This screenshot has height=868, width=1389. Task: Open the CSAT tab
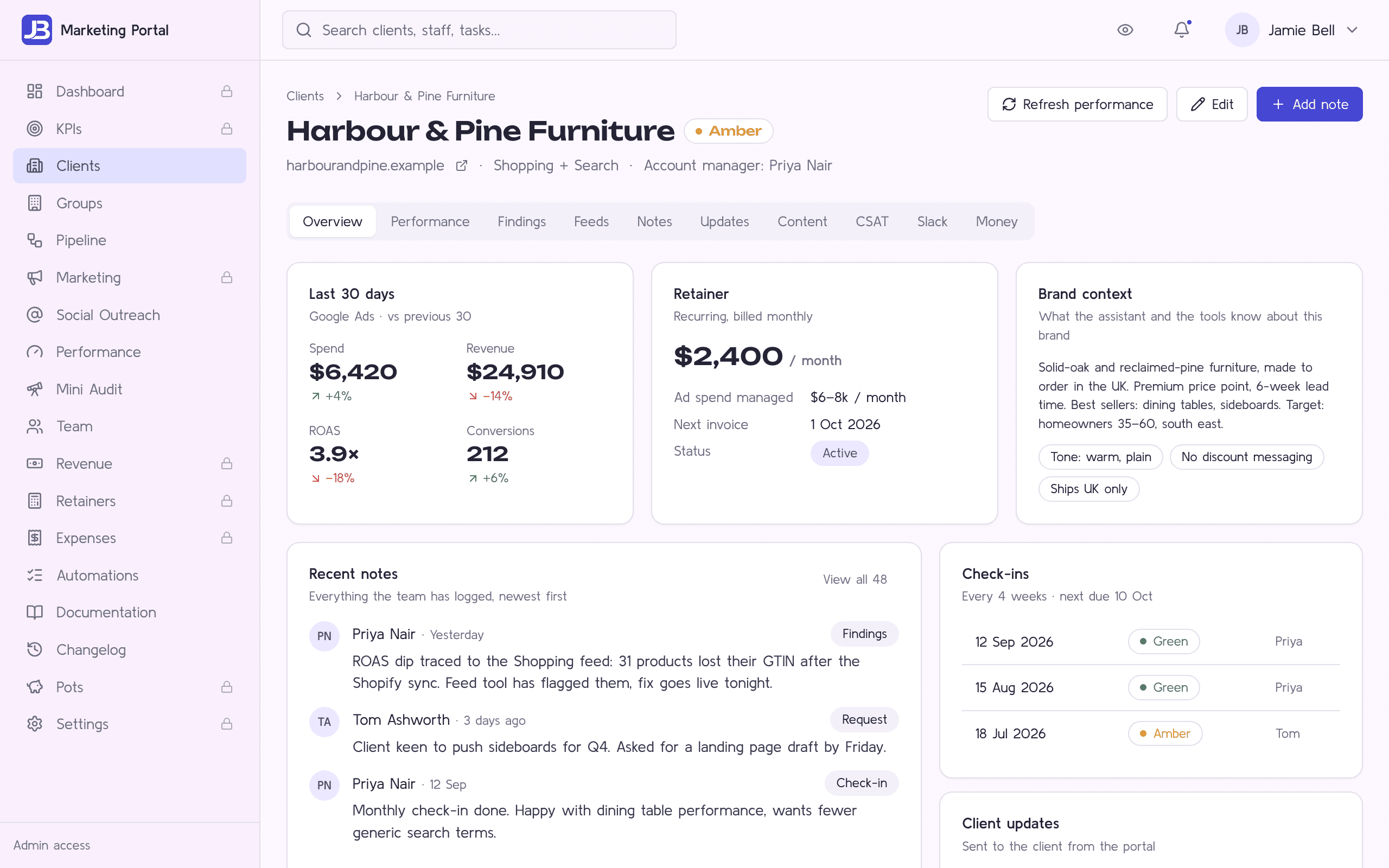pyautogui.click(x=872, y=221)
